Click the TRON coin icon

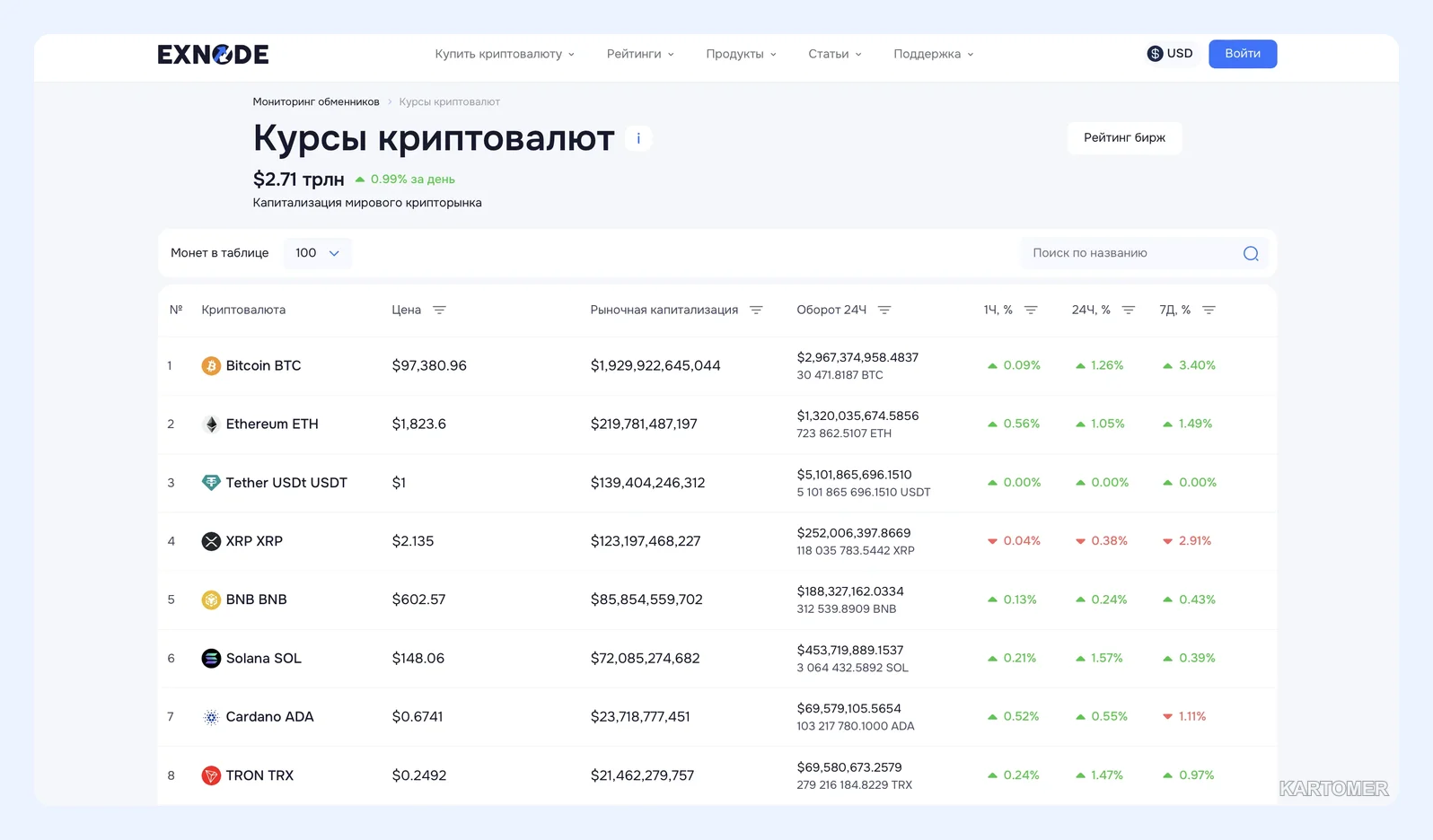[x=211, y=775]
